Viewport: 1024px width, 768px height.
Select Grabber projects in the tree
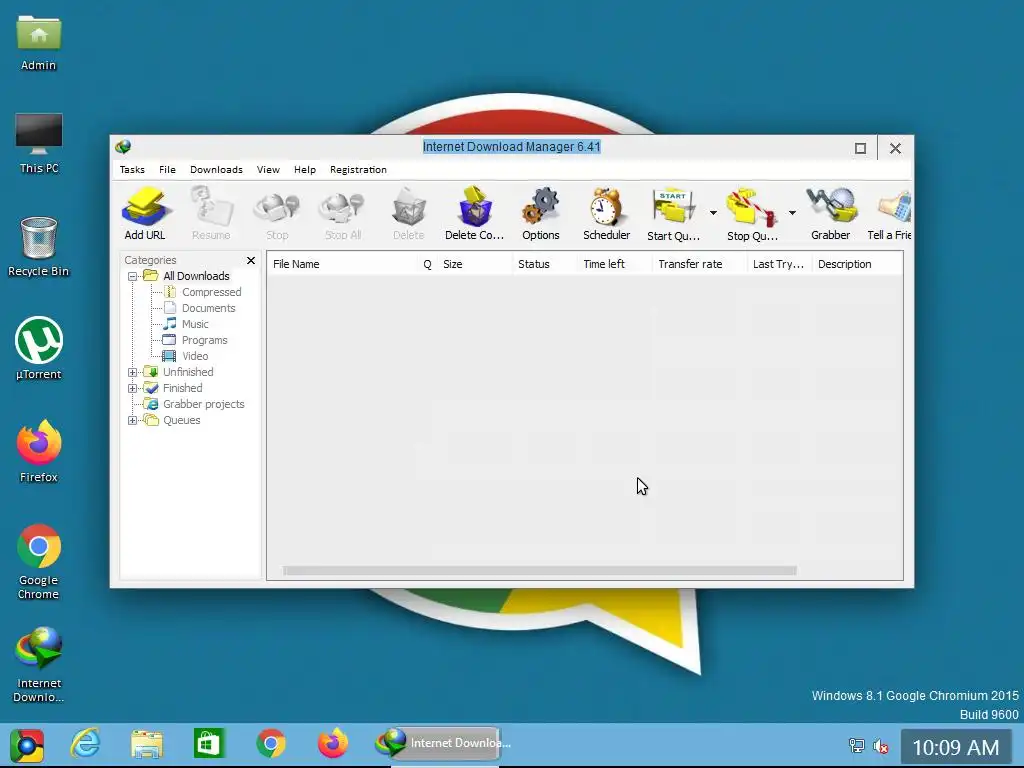203,404
